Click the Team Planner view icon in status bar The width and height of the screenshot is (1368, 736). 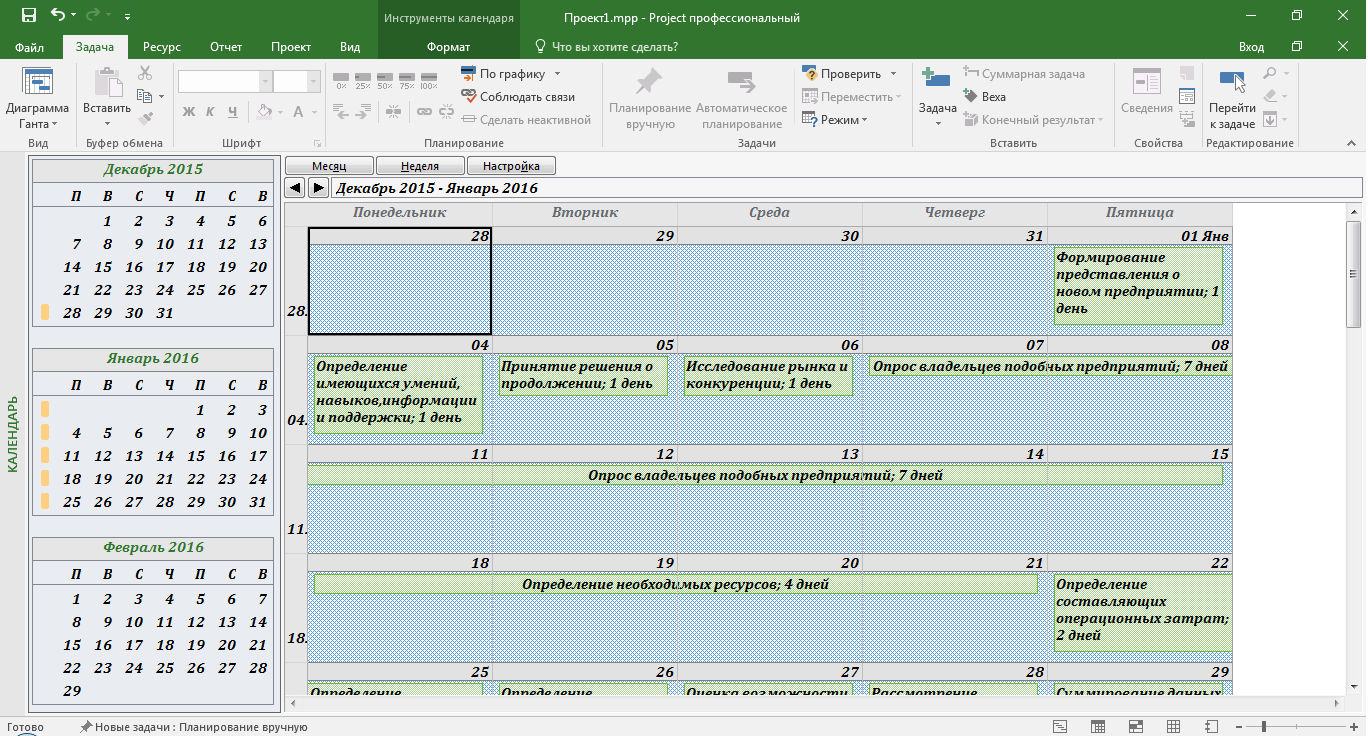point(1135,726)
